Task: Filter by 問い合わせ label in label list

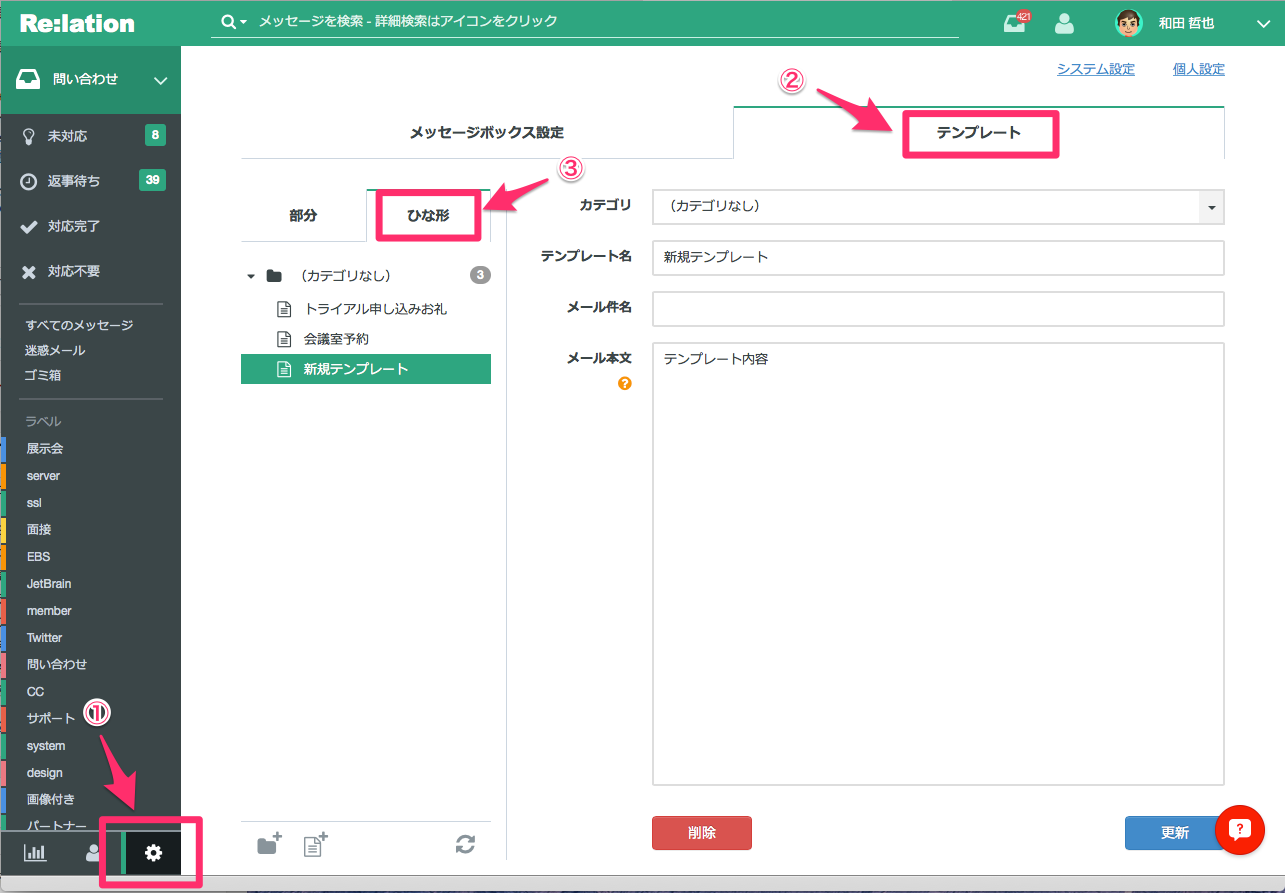Action: [57, 665]
